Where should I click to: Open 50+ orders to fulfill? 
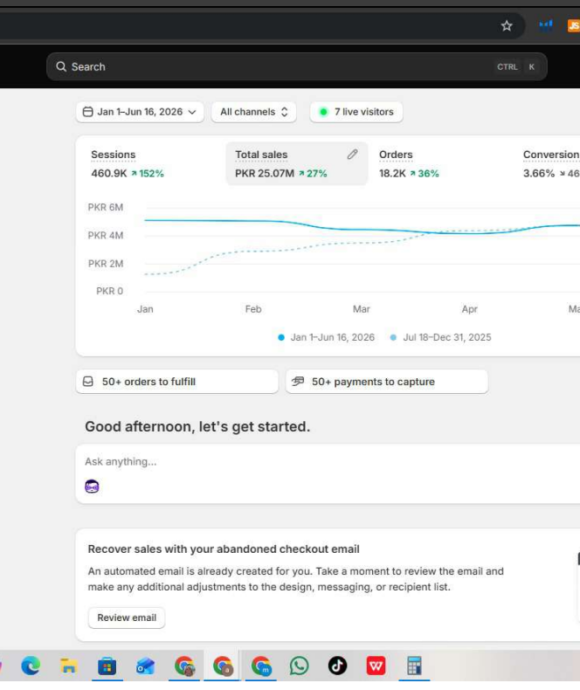pyautogui.click(x=177, y=382)
